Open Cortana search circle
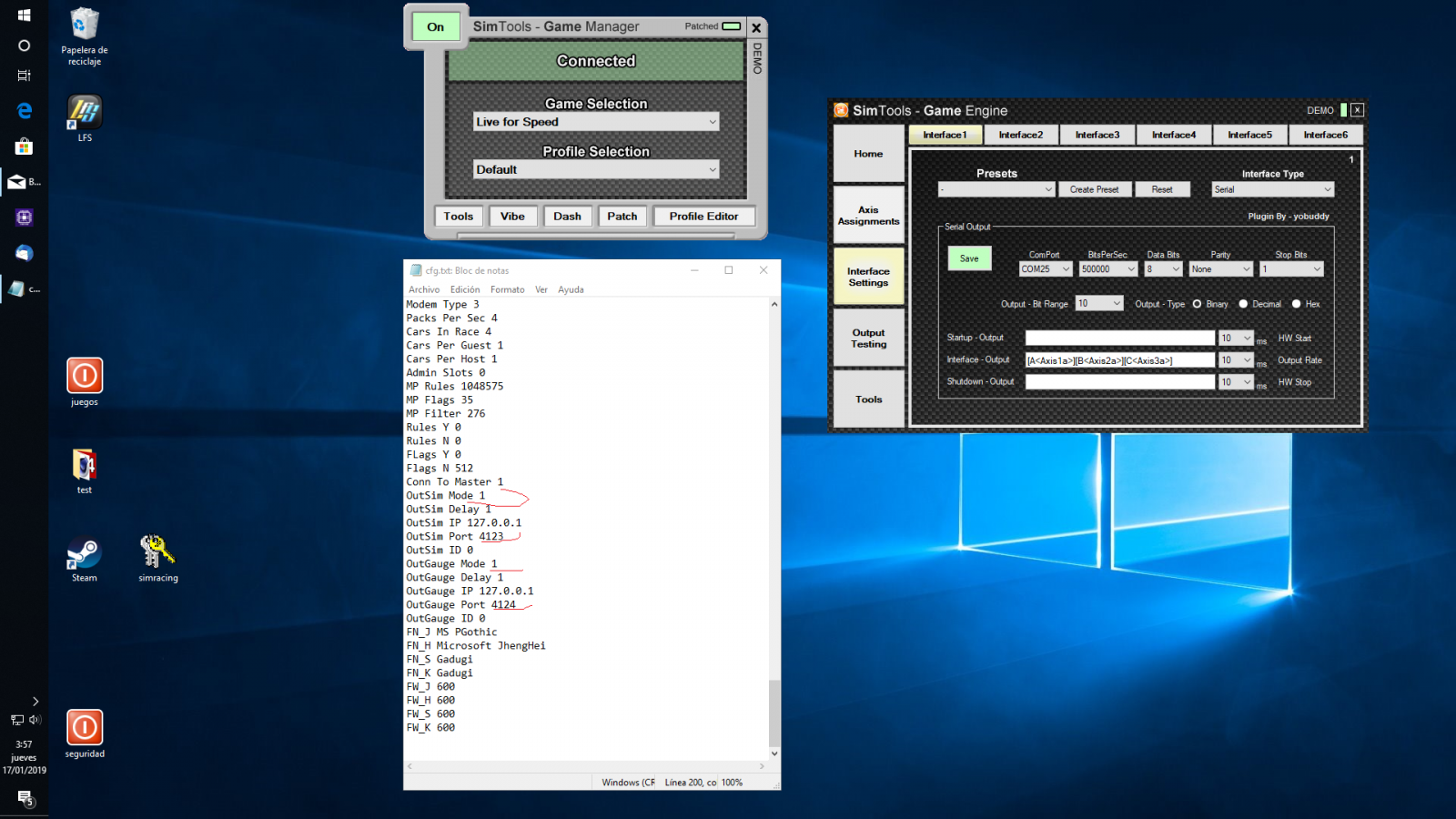This screenshot has width=1456, height=819. [24, 45]
